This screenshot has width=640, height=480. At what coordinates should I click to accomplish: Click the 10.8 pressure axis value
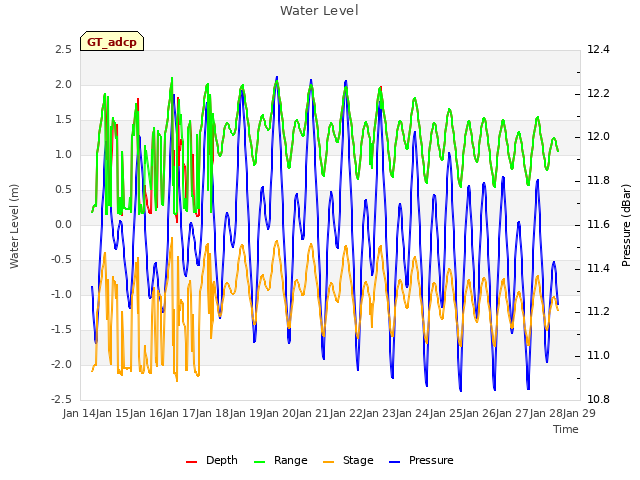598,399
